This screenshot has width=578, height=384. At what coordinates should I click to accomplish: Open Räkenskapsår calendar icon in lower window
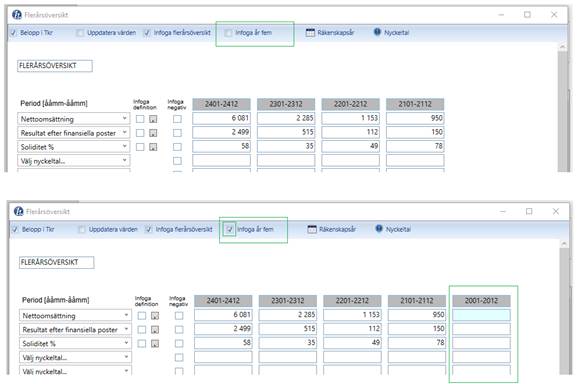pos(312,229)
